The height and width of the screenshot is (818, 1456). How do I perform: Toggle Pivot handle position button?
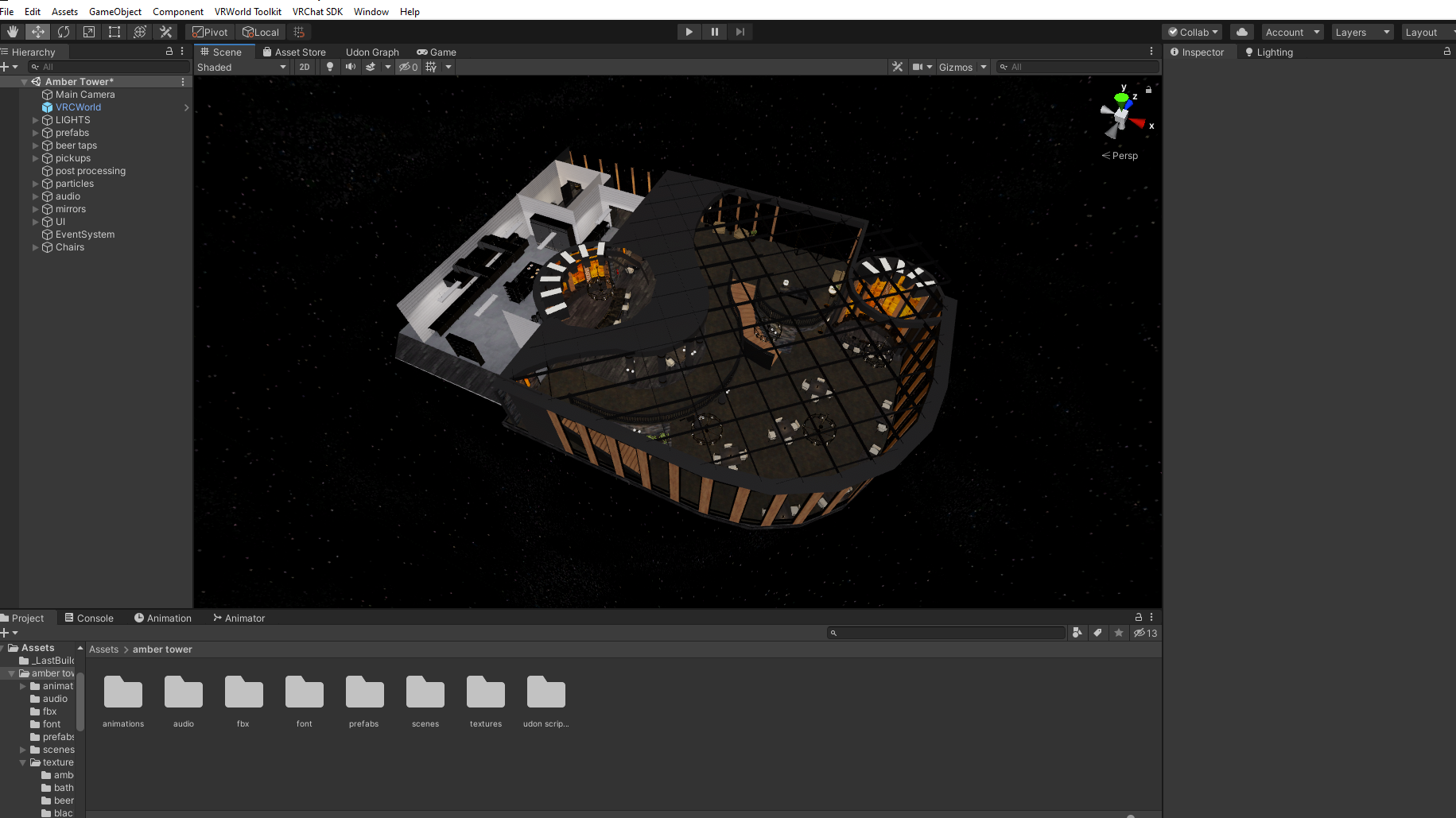211,32
